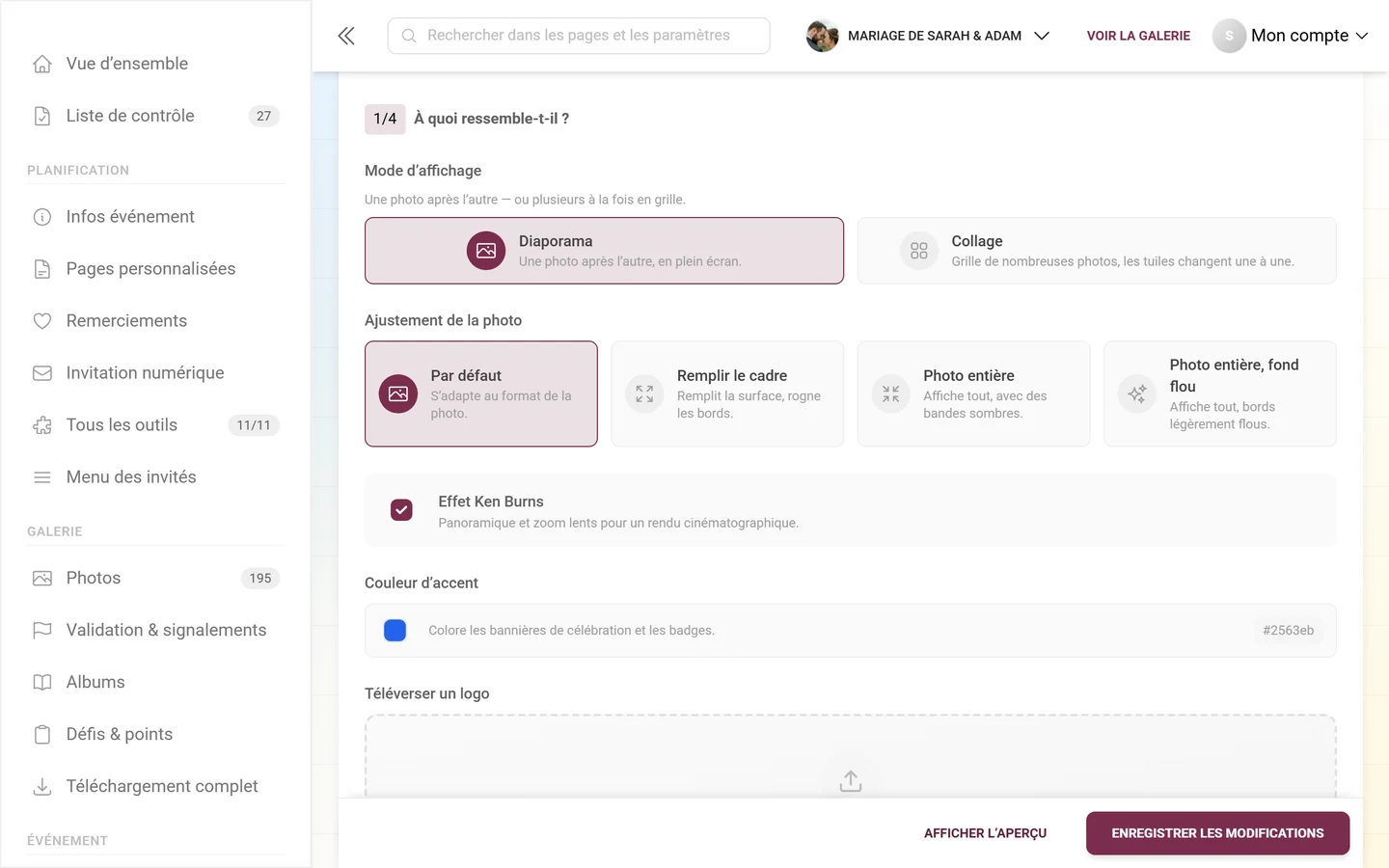Click the search magnifier icon
The height and width of the screenshot is (868, 1389).
click(409, 36)
